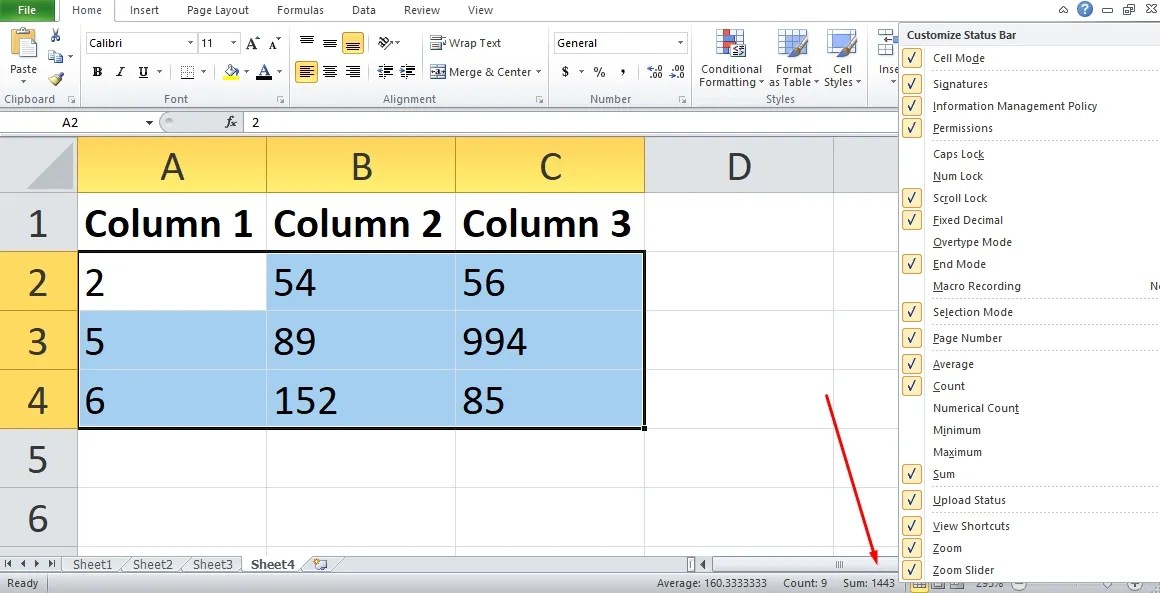
Task: Open Conditional Formatting
Action: [x=730, y=60]
